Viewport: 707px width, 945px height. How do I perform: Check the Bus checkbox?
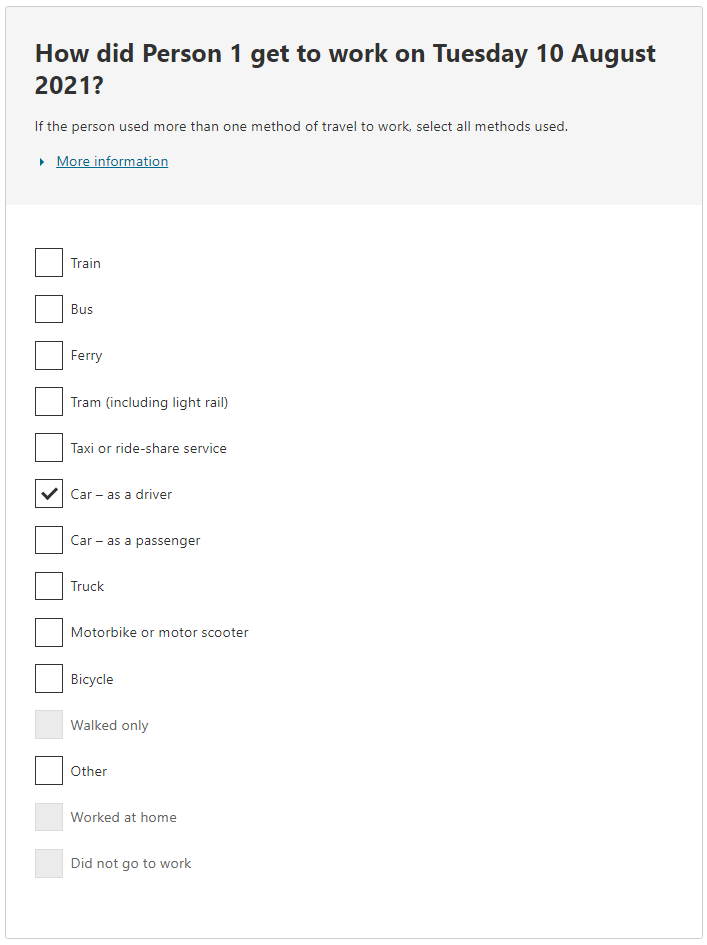[48, 308]
